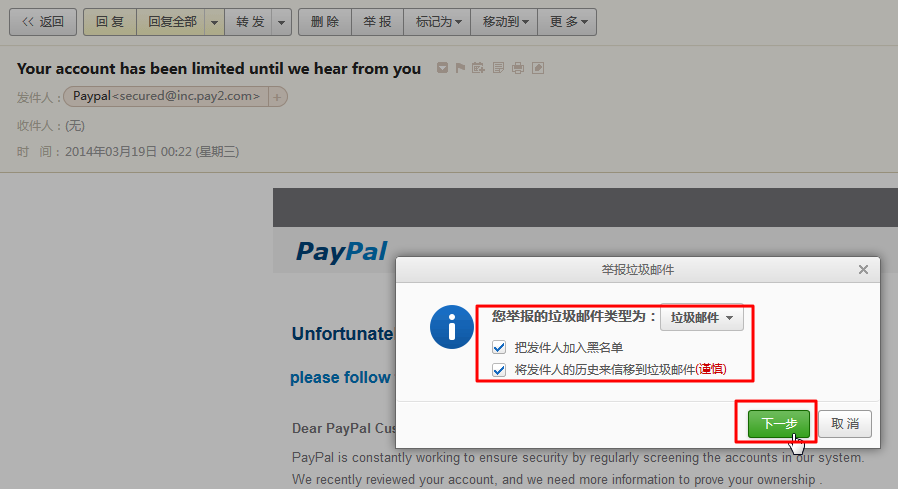The image size is (898, 489).
Task: Add email to calendar via calendar-plus icon
Action: point(478,68)
